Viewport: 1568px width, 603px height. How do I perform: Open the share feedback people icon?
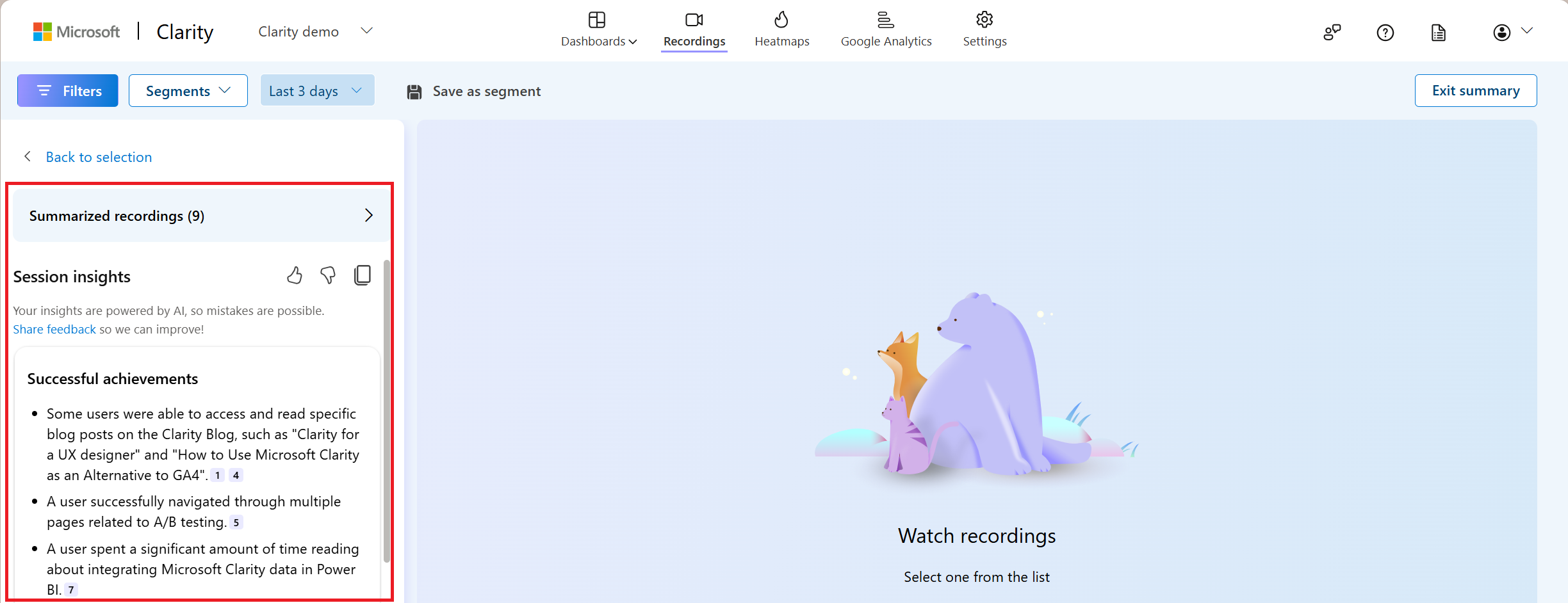tap(1332, 33)
